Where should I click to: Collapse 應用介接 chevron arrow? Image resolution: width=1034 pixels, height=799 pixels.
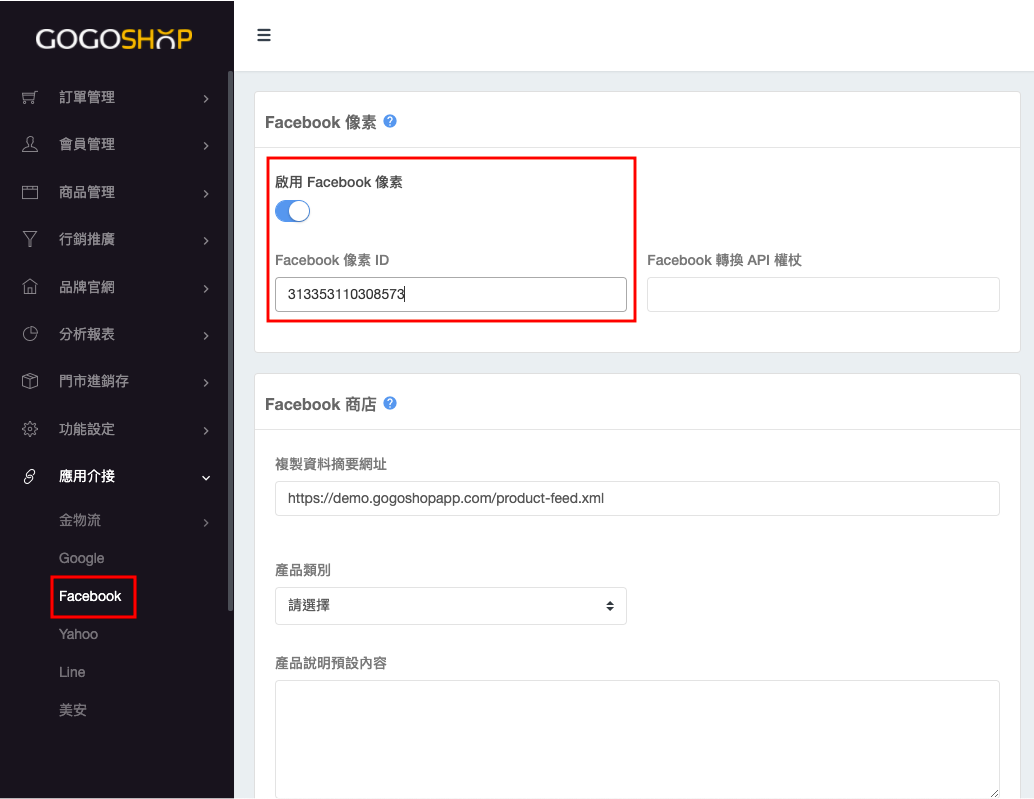tap(206, 478)
